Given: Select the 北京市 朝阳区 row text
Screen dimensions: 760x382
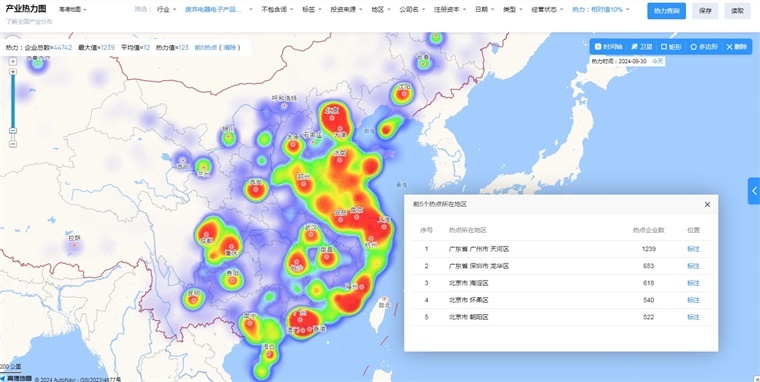Looking at the screenshot, I should click(x=469, y=317).
